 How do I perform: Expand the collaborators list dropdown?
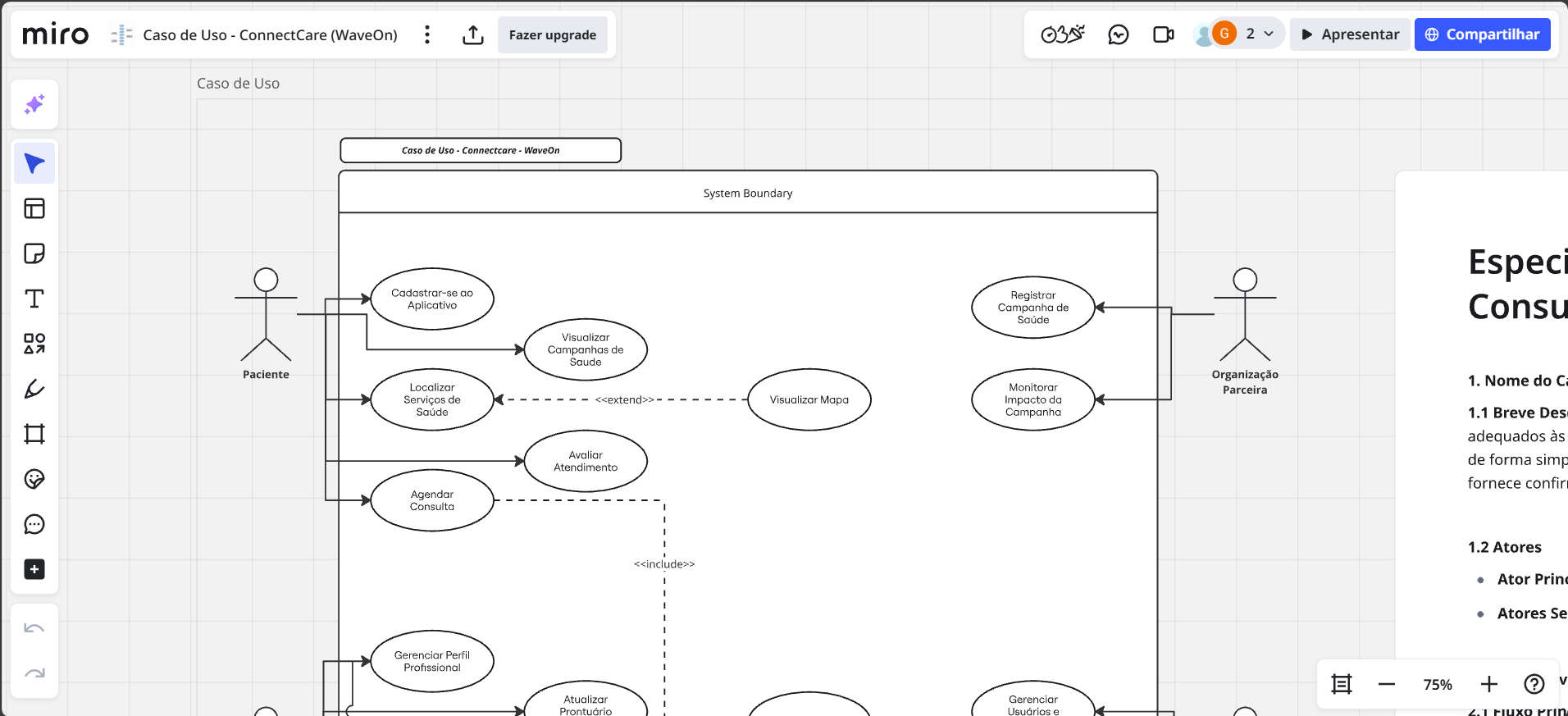tap(1269, 34)
